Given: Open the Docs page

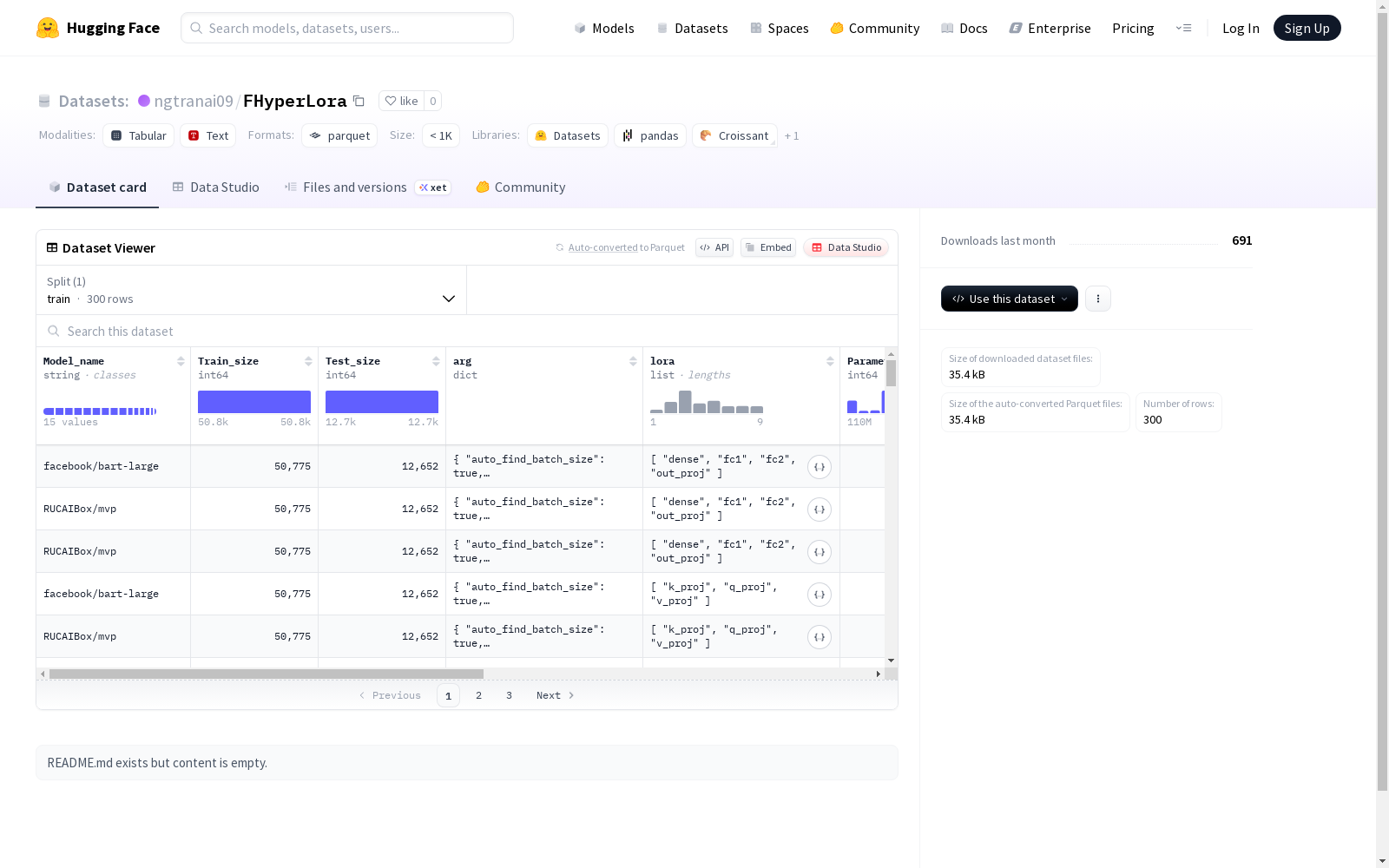Looking at the screenshot, I should click(x=964, y=28).
